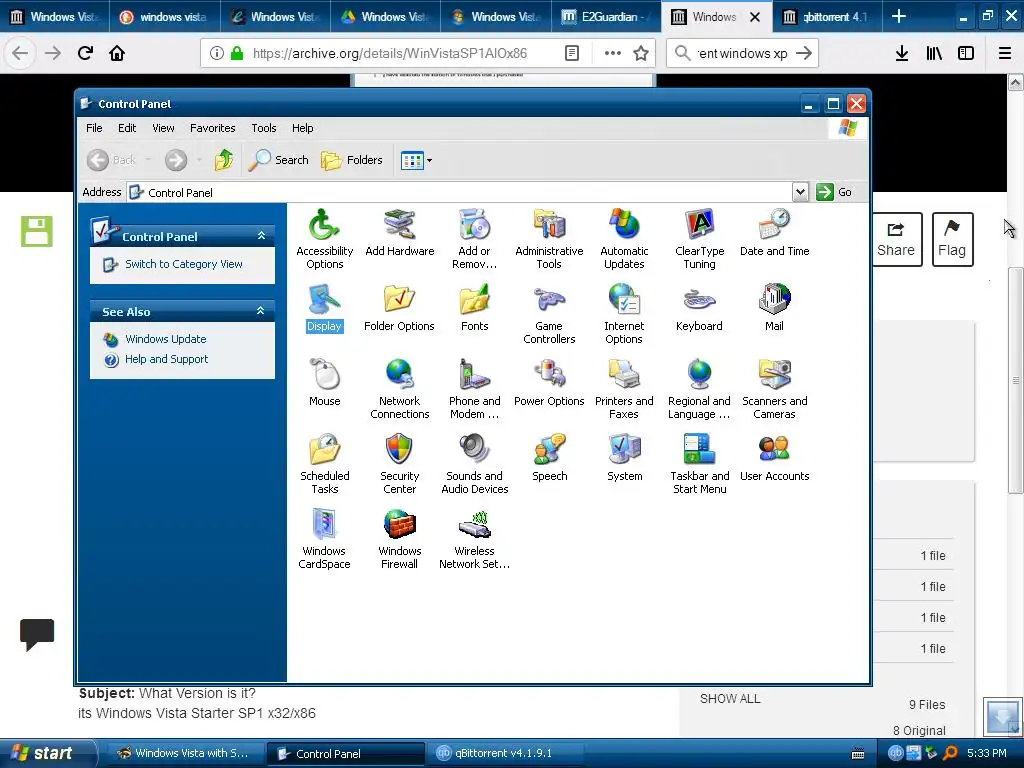Click the Go button beside Address
Image resolution: width=1024 pixels, height=768 pixels.
tap(834, 192)
